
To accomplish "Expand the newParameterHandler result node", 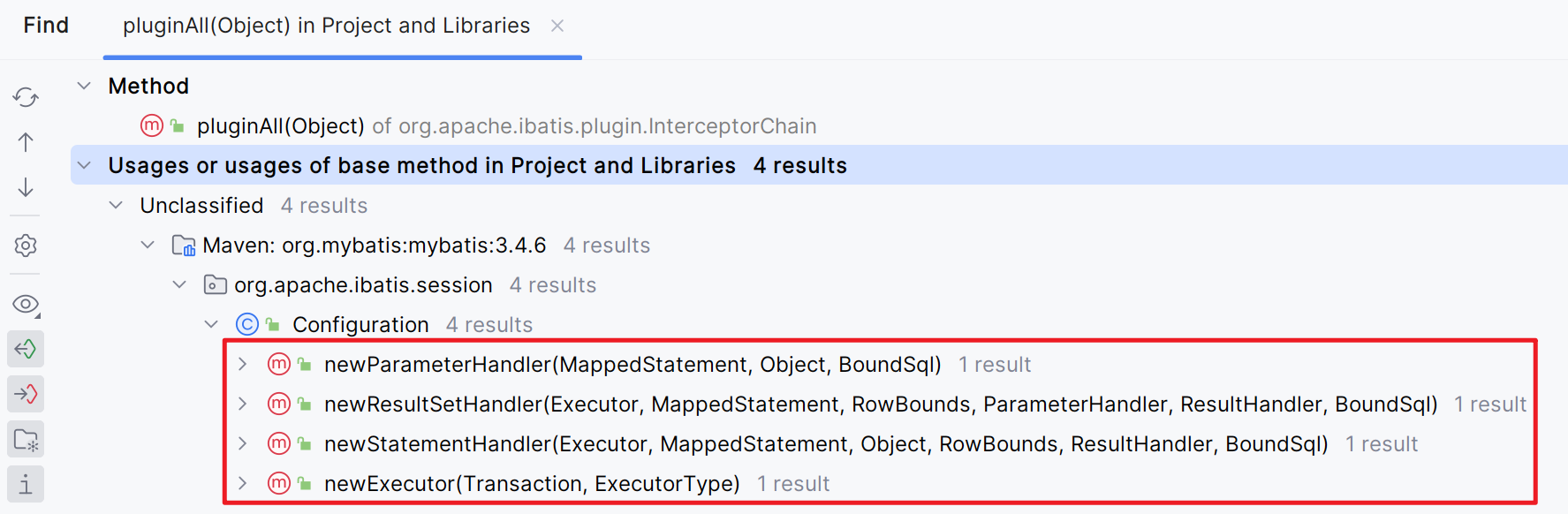I will pos(243,365).
